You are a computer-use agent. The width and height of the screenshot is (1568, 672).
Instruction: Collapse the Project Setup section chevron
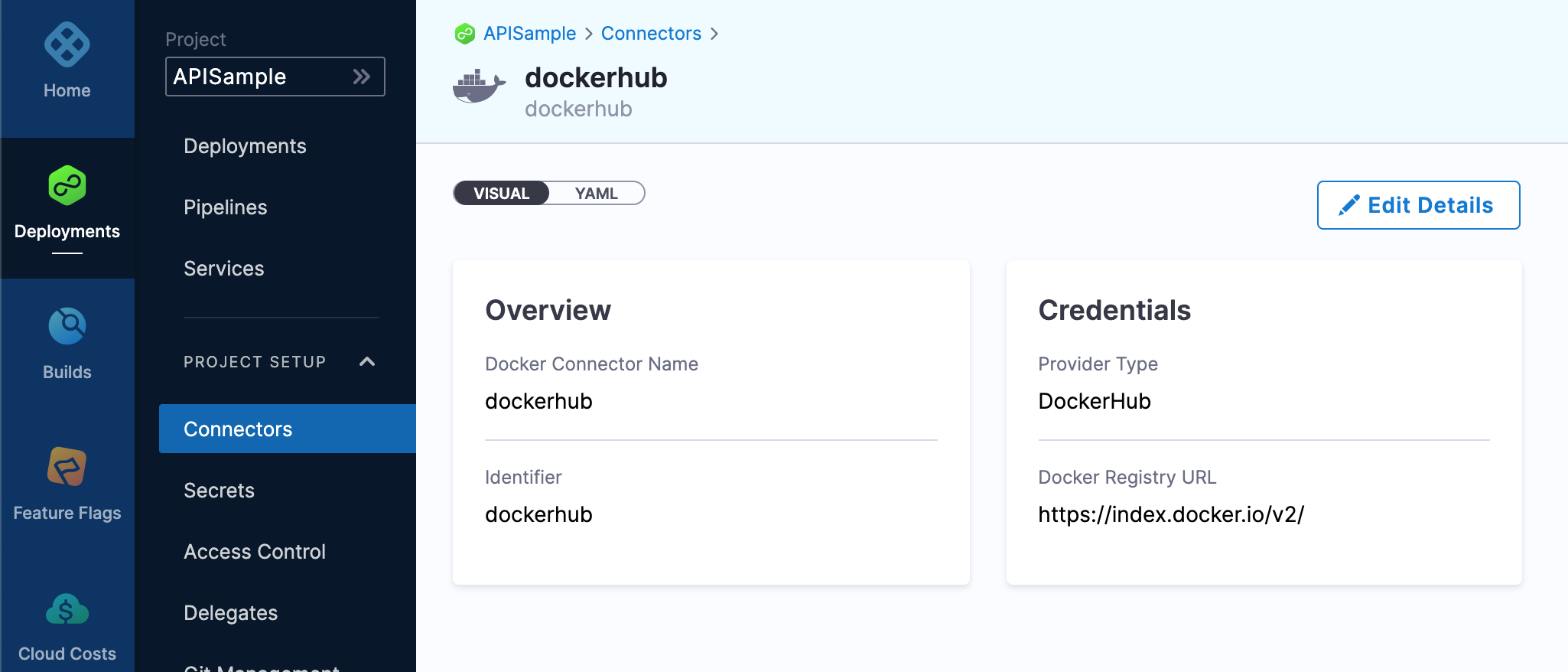pos(367,361)
